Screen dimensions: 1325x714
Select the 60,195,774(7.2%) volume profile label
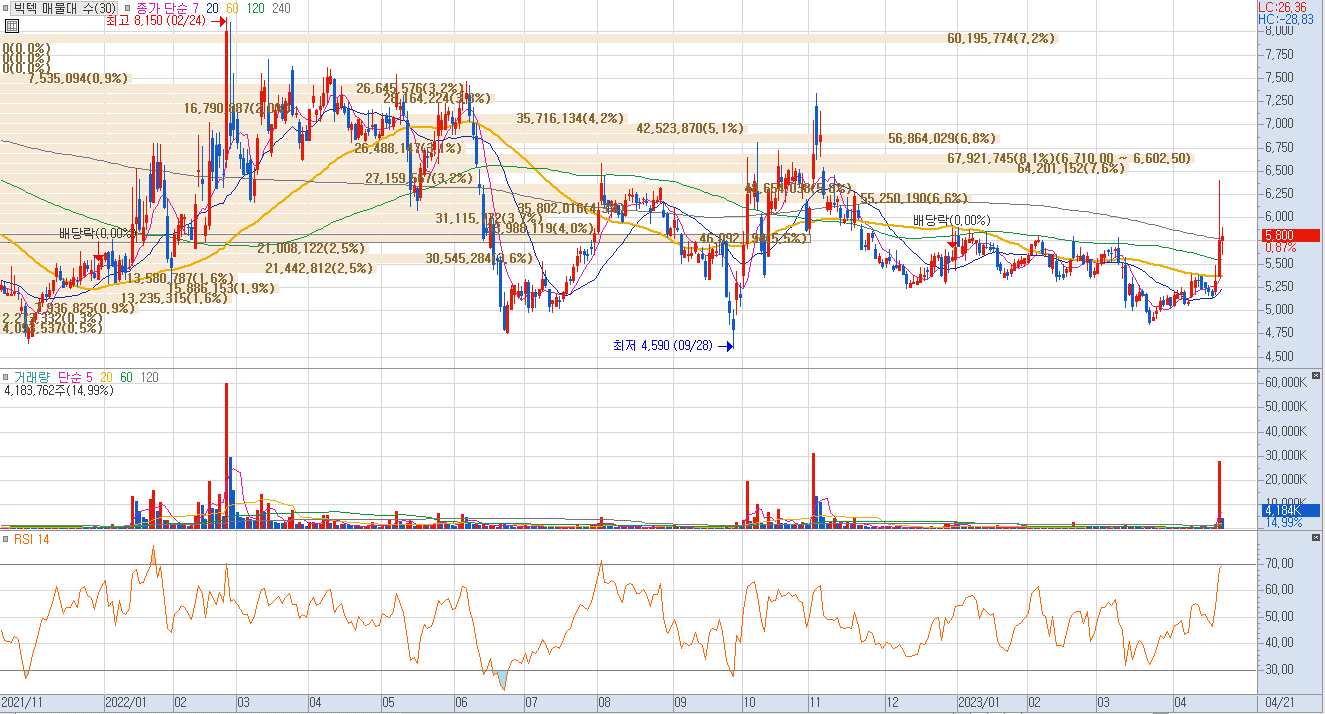1001,38
